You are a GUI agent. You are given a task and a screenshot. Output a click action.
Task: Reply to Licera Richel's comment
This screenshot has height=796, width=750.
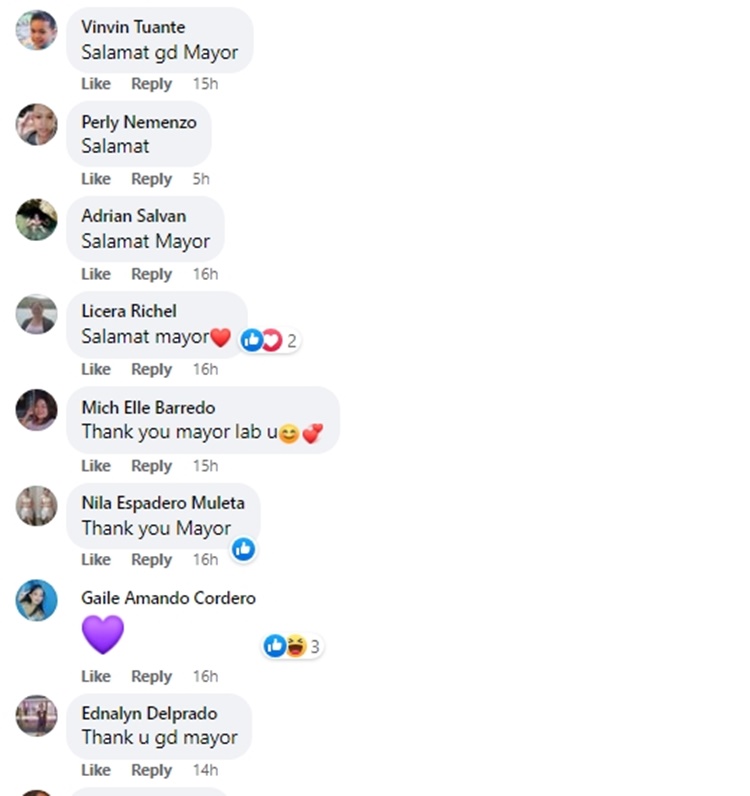point(151,369)
